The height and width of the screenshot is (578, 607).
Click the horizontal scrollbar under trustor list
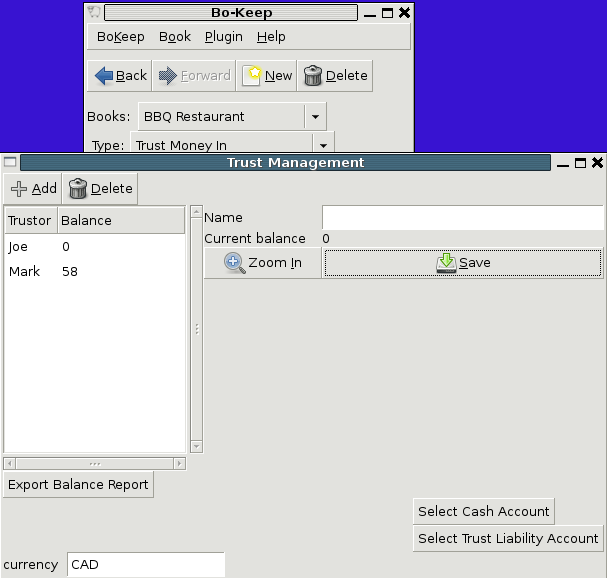(x=95, y=464)
